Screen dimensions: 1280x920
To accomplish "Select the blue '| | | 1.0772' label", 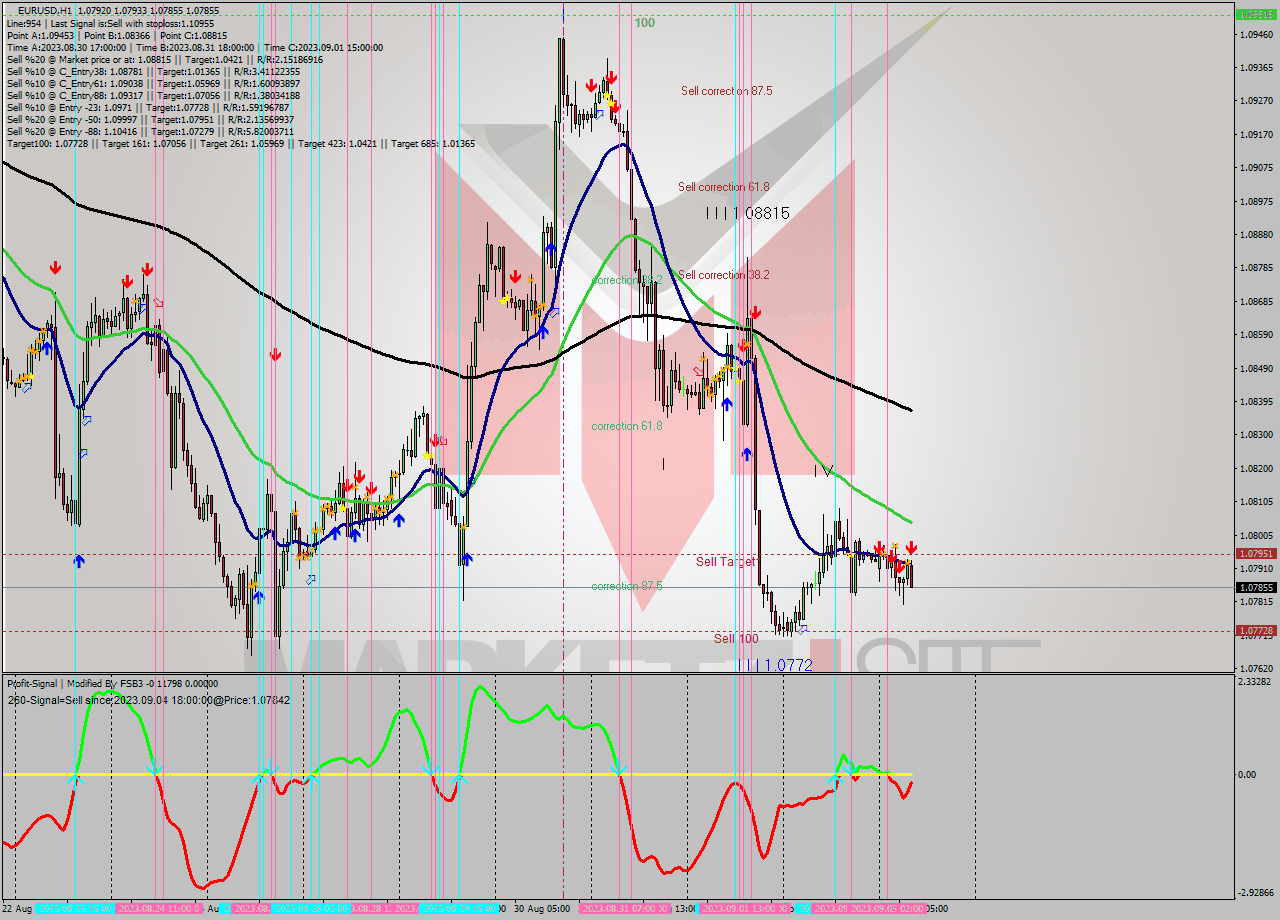I will coord(776,664).
